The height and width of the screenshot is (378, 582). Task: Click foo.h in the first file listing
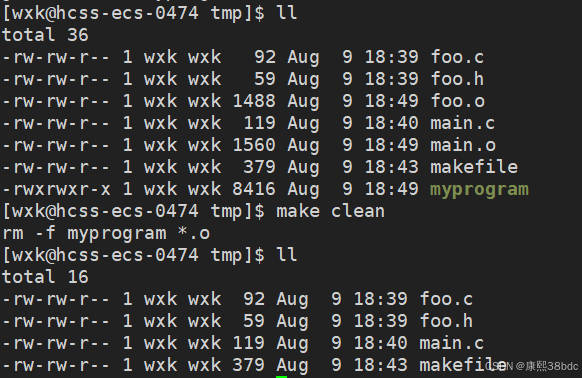[x=457, y=79]
